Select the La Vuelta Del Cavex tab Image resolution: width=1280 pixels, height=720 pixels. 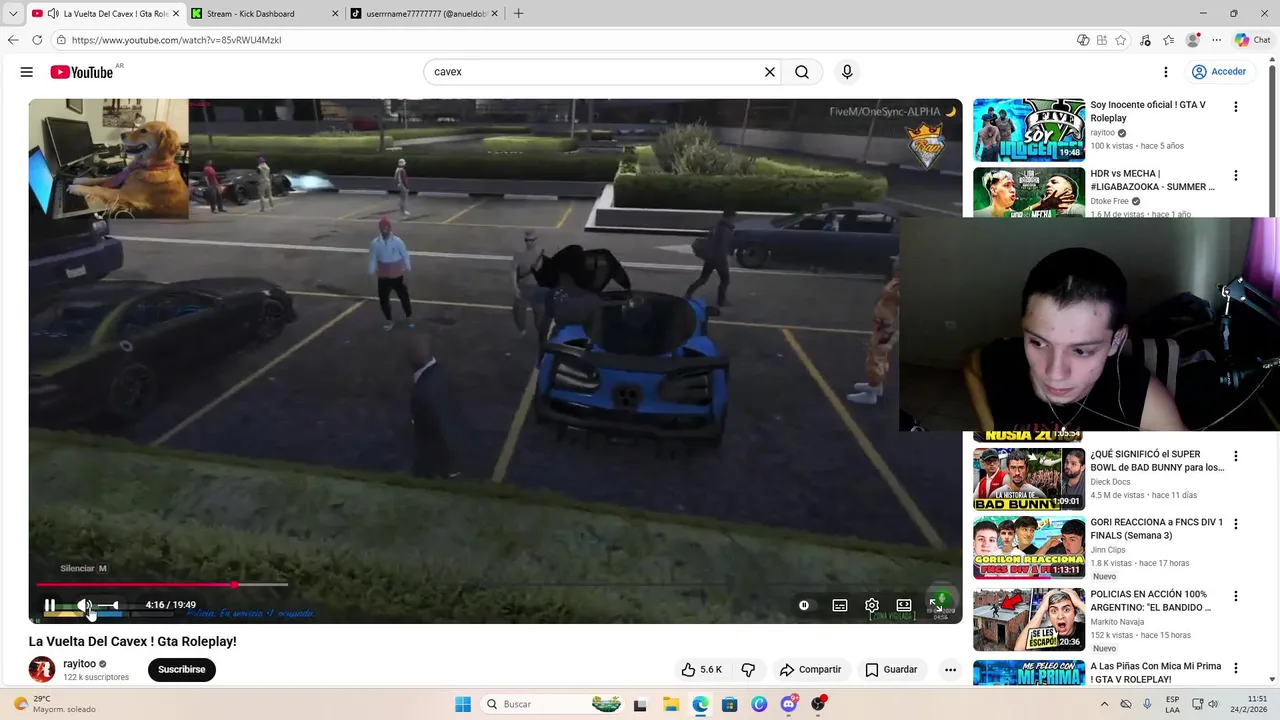(105, 13)
